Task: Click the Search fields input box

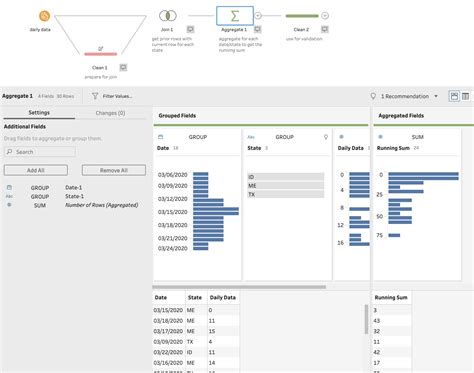Action: 40,152
